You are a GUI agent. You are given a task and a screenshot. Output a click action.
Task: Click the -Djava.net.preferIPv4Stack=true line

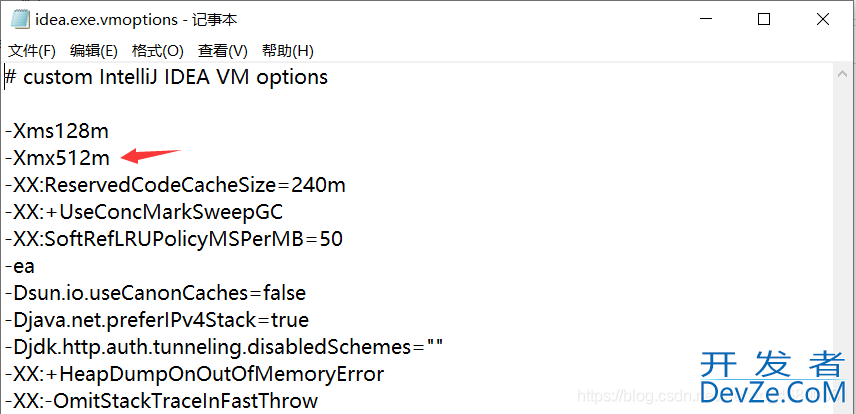pos(157,320)
